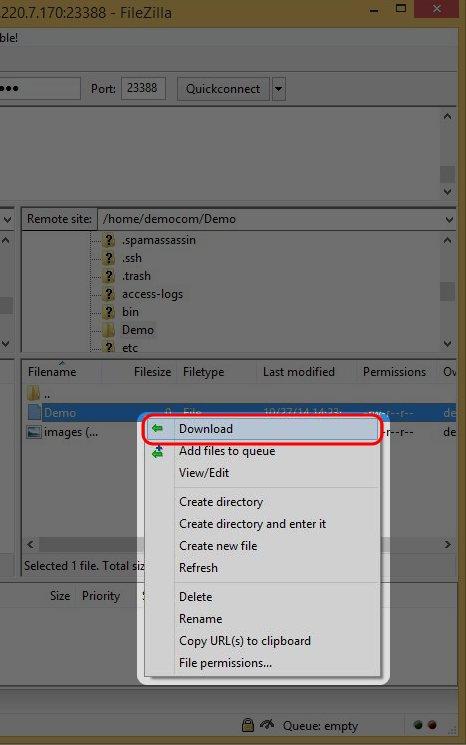
Task: Minimize the FileZilla window
Action: (x=374, y=10)
